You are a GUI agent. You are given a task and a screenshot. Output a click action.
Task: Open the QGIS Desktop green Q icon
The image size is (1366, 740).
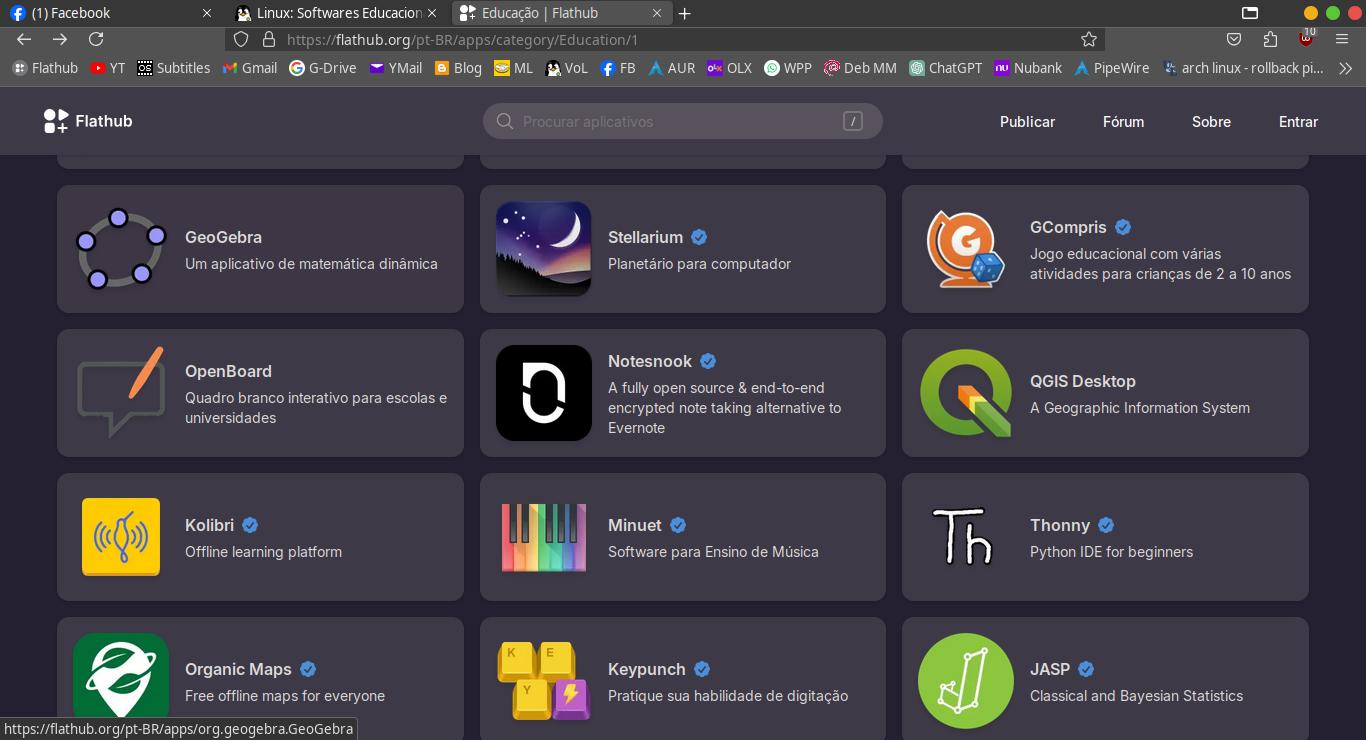(x=965, y=393)
